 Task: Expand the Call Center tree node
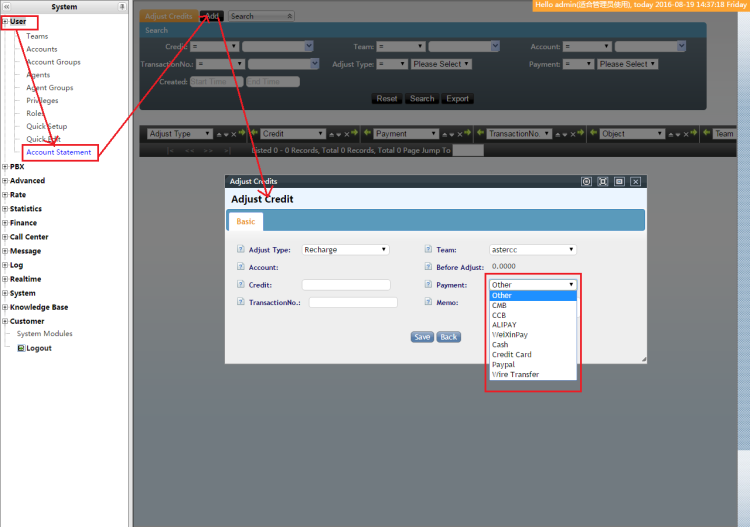tap(5, 237)
